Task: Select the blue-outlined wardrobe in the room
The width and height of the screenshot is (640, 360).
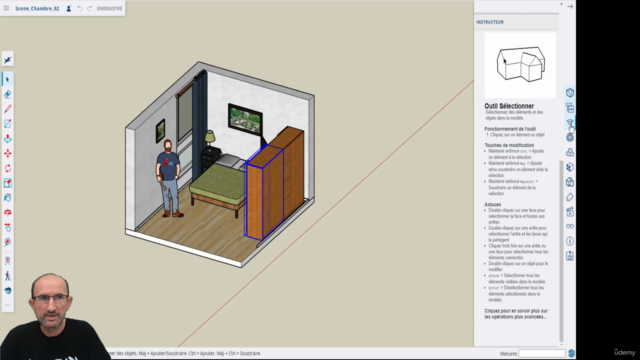Action: tap(265, 194)
